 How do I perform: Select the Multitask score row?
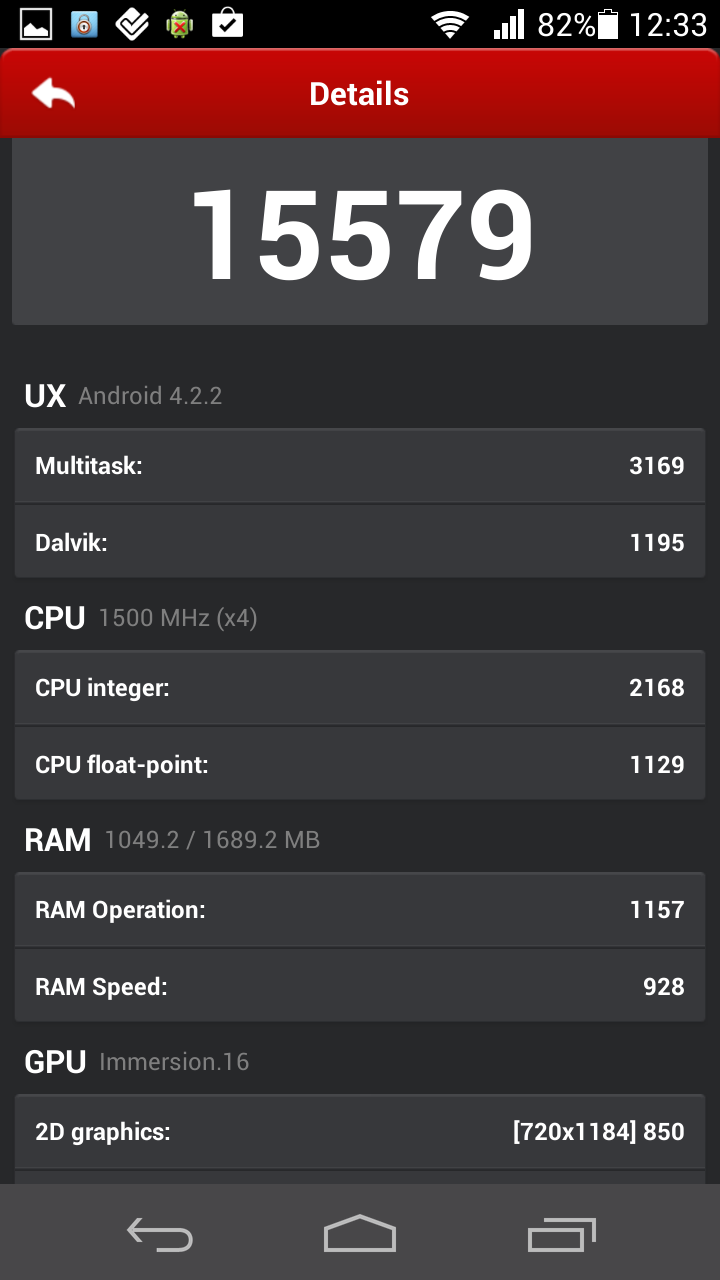pyautogui.click(x=360, y=466)
